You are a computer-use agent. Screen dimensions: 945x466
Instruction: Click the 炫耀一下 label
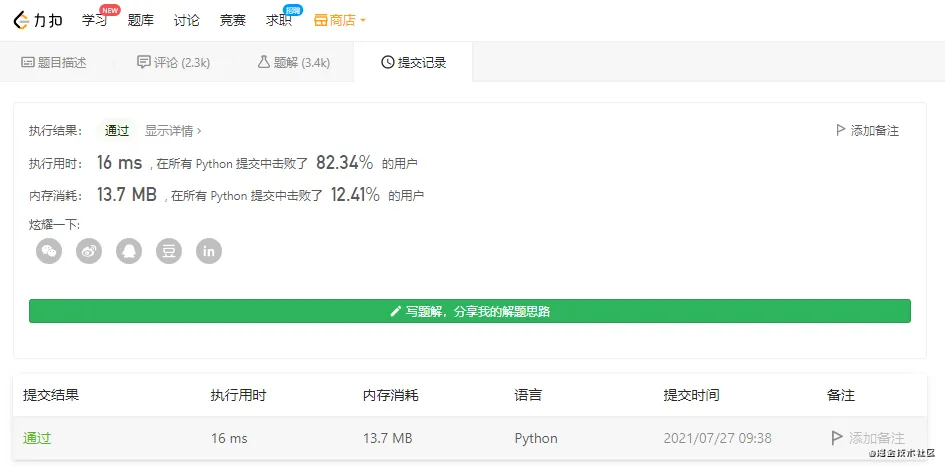(54, 225)
